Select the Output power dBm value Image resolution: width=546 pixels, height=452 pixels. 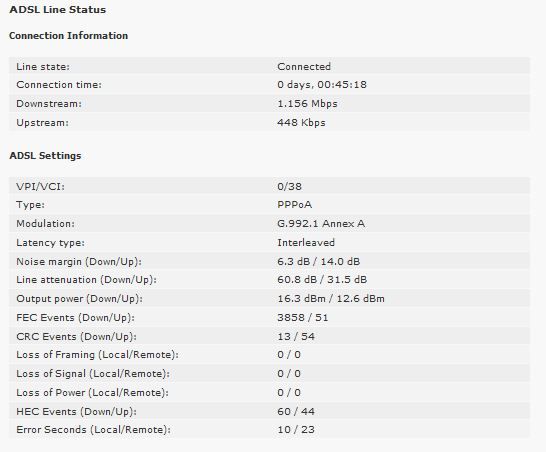(331, 299)
